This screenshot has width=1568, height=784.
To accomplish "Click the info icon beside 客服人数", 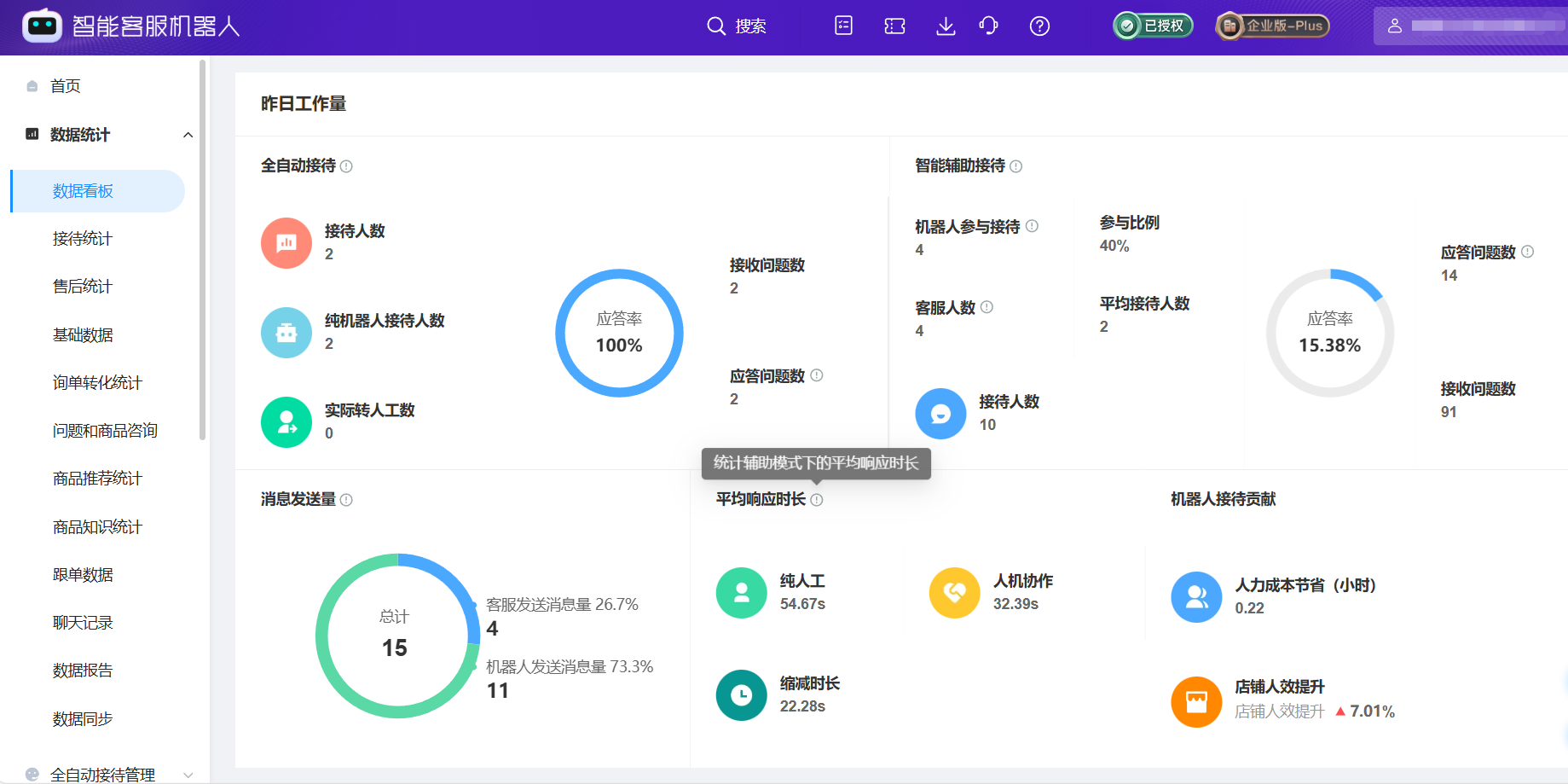I will point(987,307).
